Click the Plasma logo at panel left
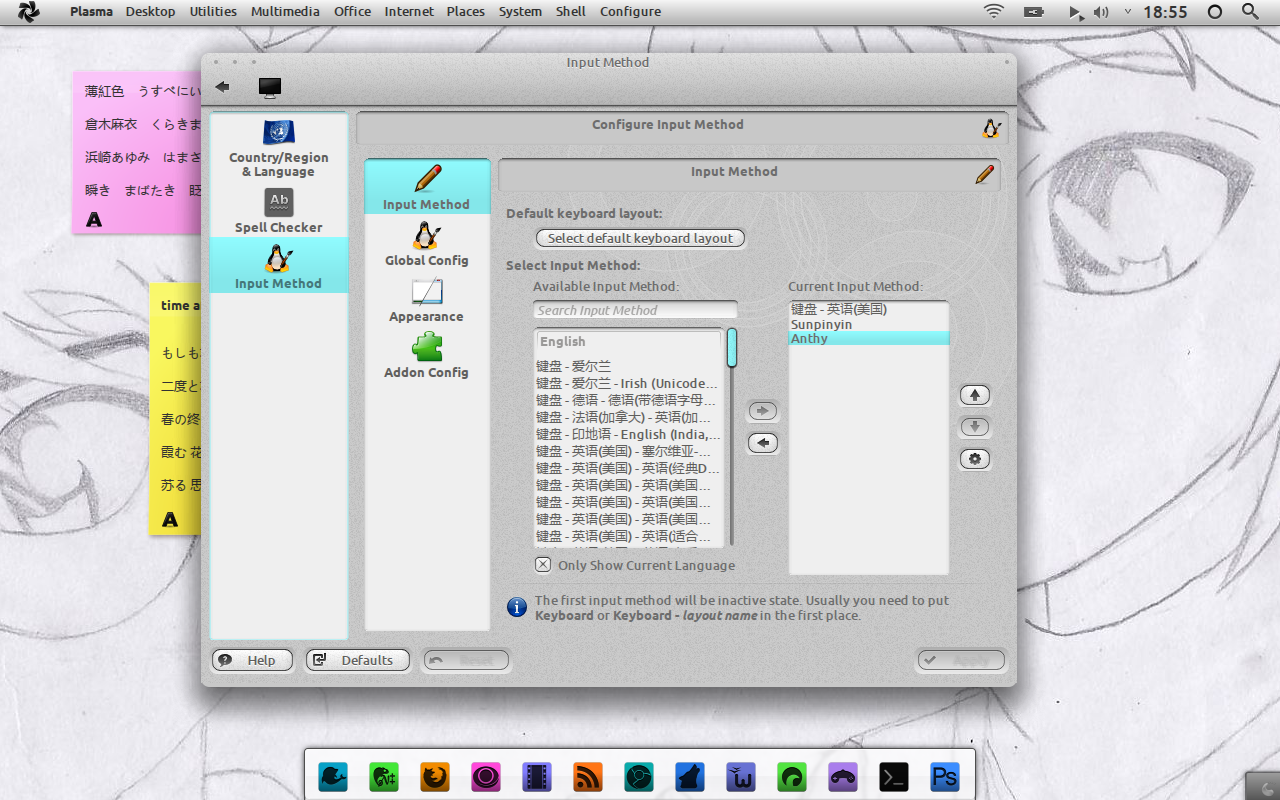The image size is (1280, 800). click(x=29, y=12)
